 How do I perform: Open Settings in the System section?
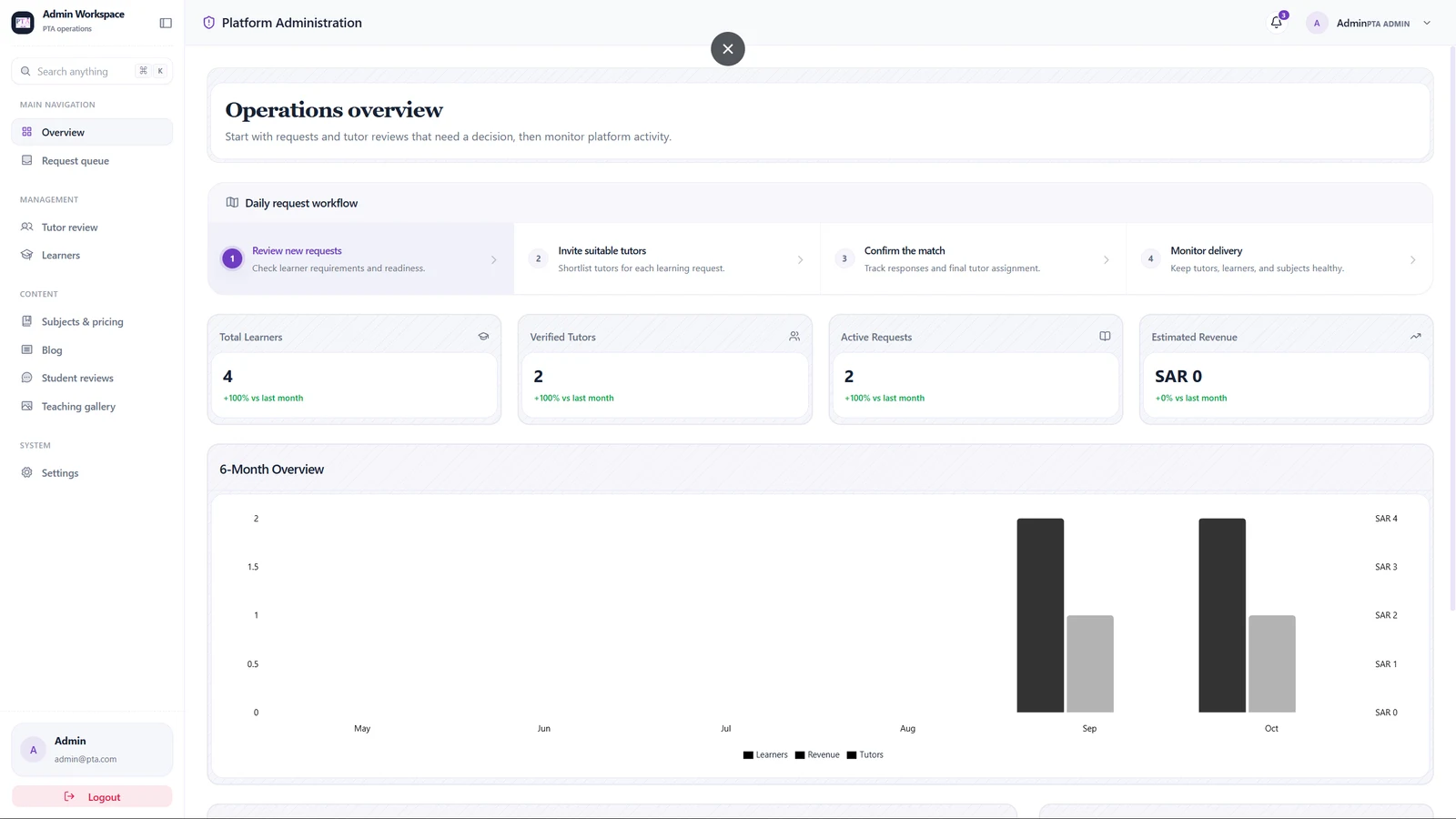(92, 472)
